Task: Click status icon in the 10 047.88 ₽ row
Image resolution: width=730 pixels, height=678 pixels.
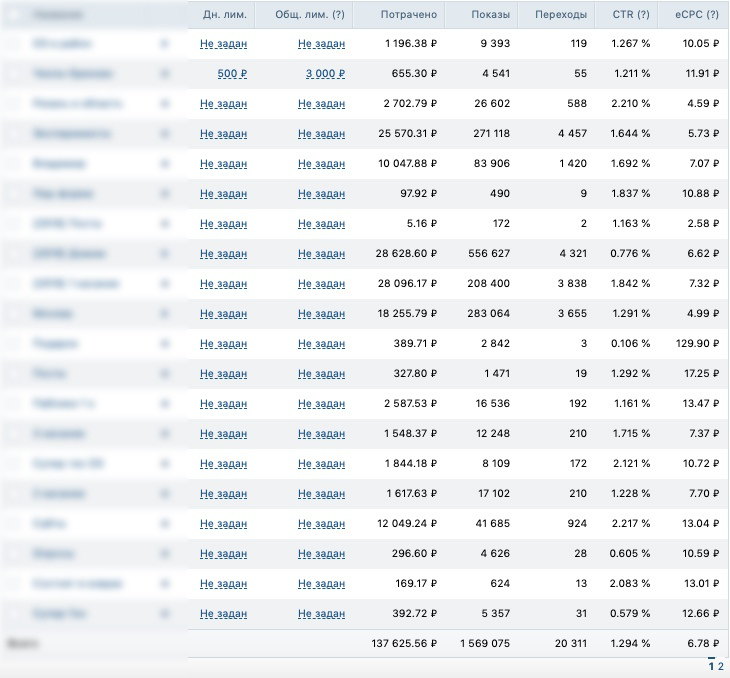Action: 164,163
